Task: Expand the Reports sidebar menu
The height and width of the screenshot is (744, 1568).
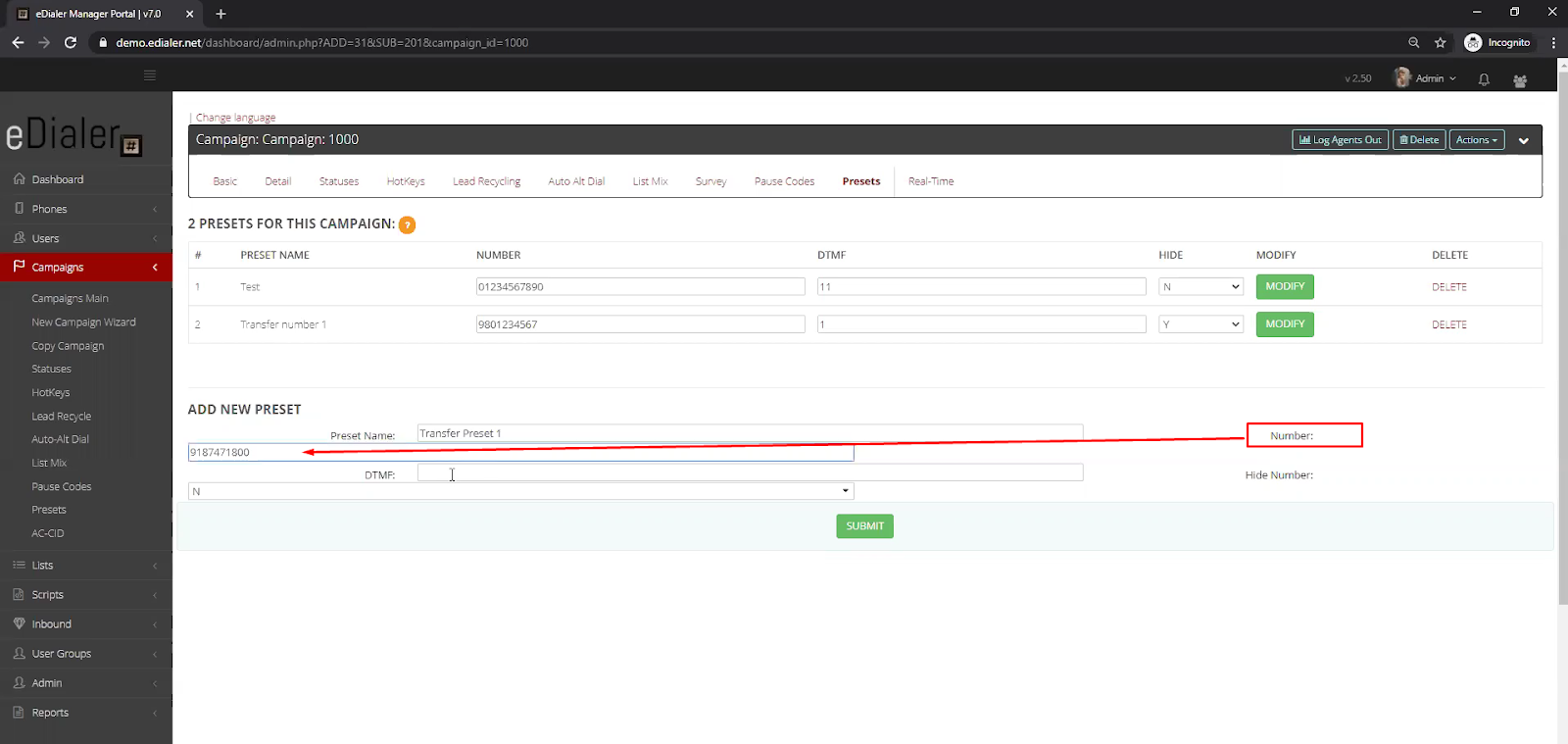Action: [x=86, y=713]
